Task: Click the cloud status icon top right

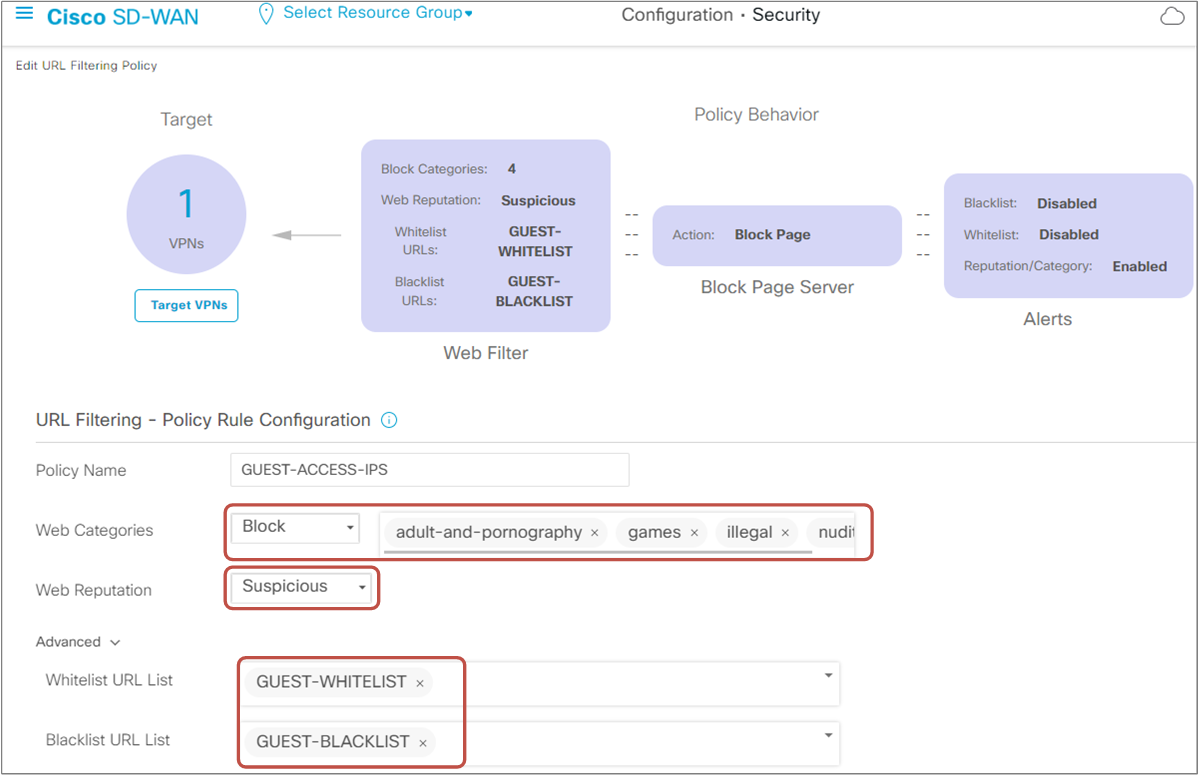Action: 1171,15
